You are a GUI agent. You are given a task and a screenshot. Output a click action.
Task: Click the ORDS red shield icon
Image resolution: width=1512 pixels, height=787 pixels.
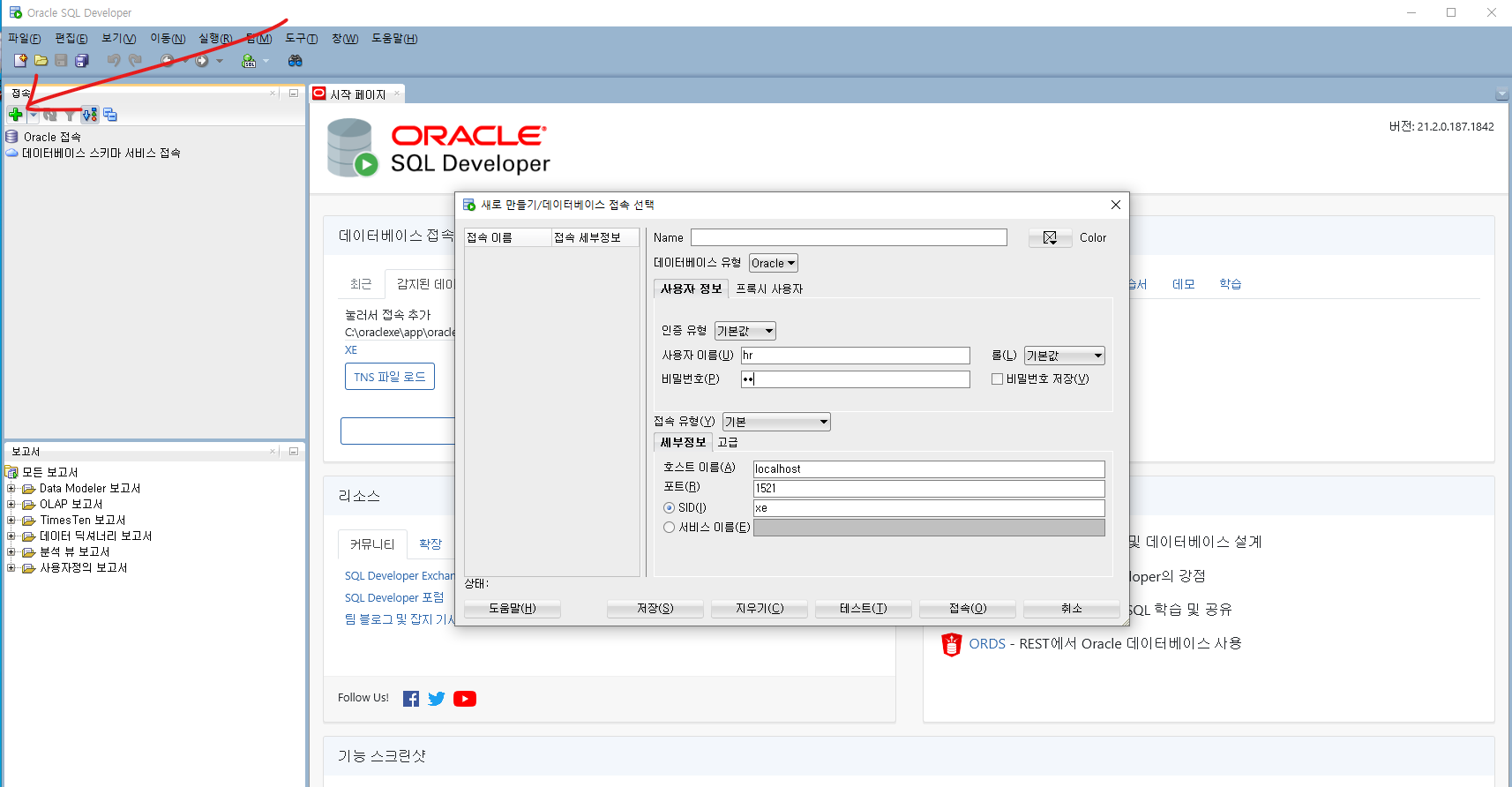(x=951, y=645)
